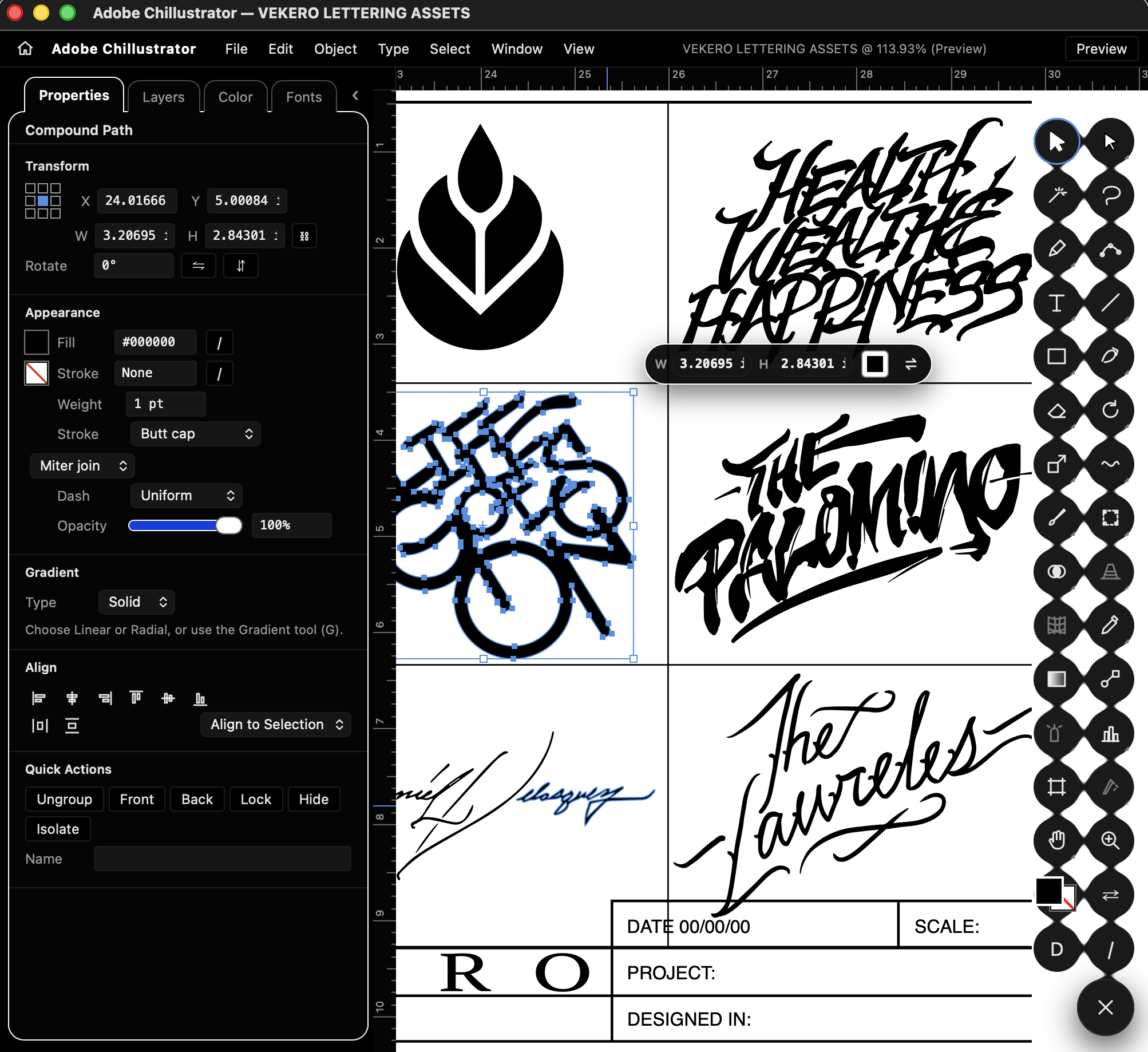Toggle constrain width and height proportions
Viewport: 1148px width, 1052px height.
(304, 236)
